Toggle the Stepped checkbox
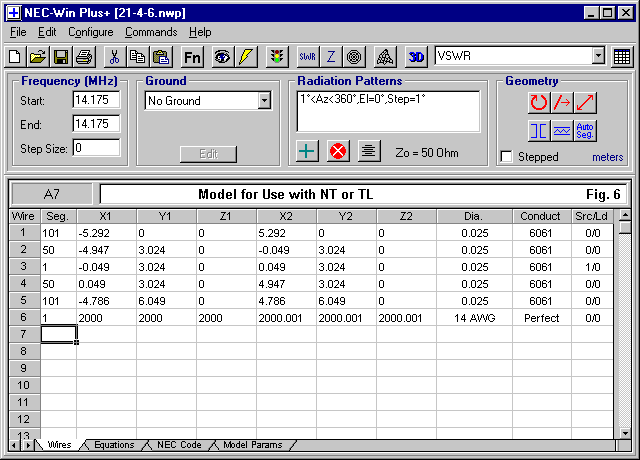Image resolution: width=640 pixels, height=460 pixels. point(507,157)
